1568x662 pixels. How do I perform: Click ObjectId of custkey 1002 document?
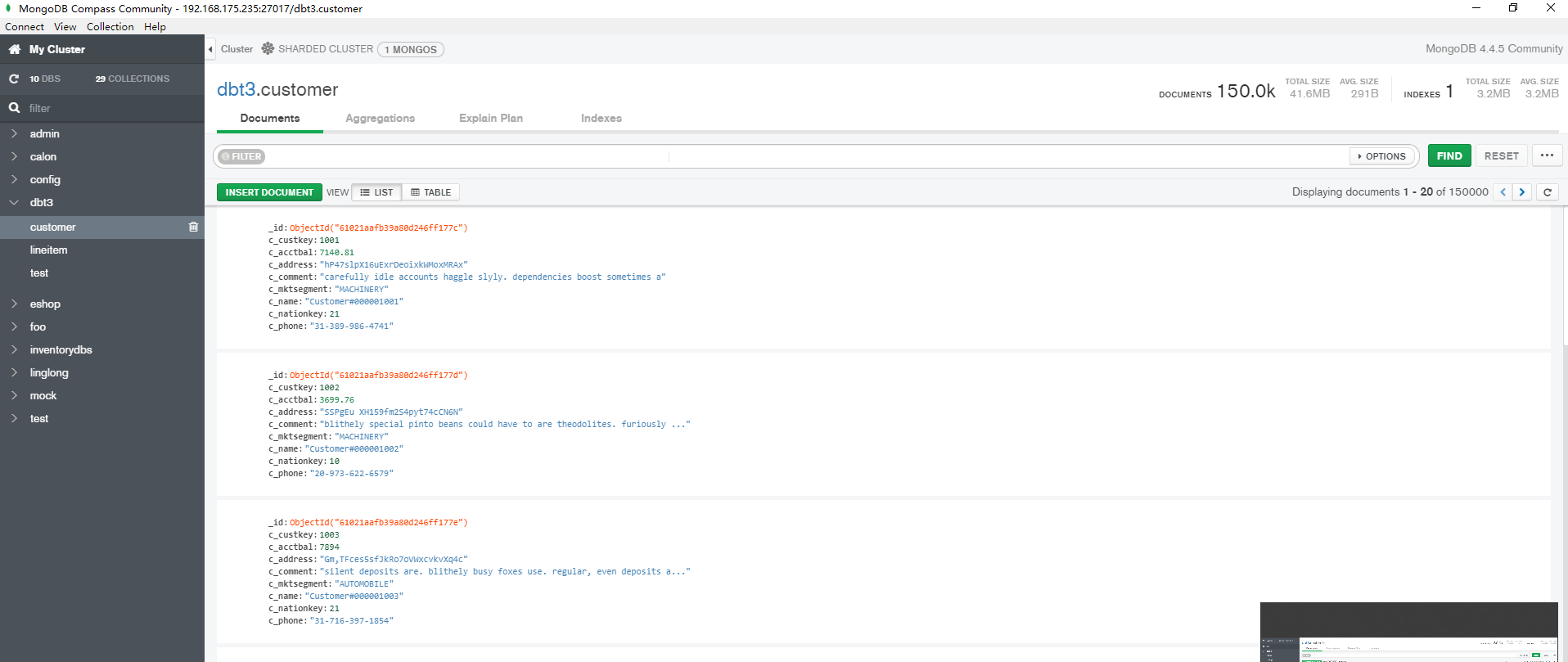pyautogui.click(x=379, y=376)
